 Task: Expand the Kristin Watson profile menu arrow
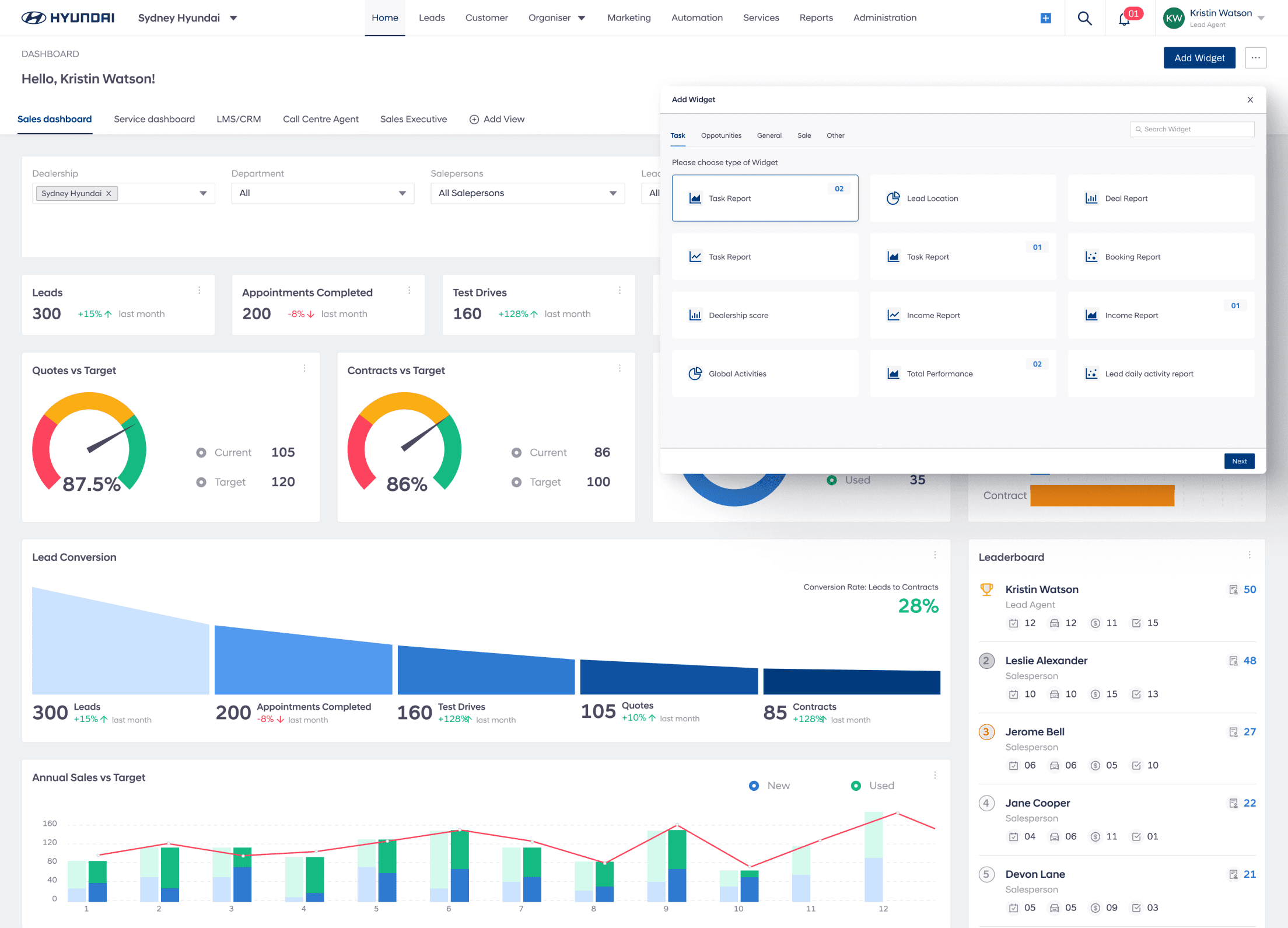coord(1261,18)
